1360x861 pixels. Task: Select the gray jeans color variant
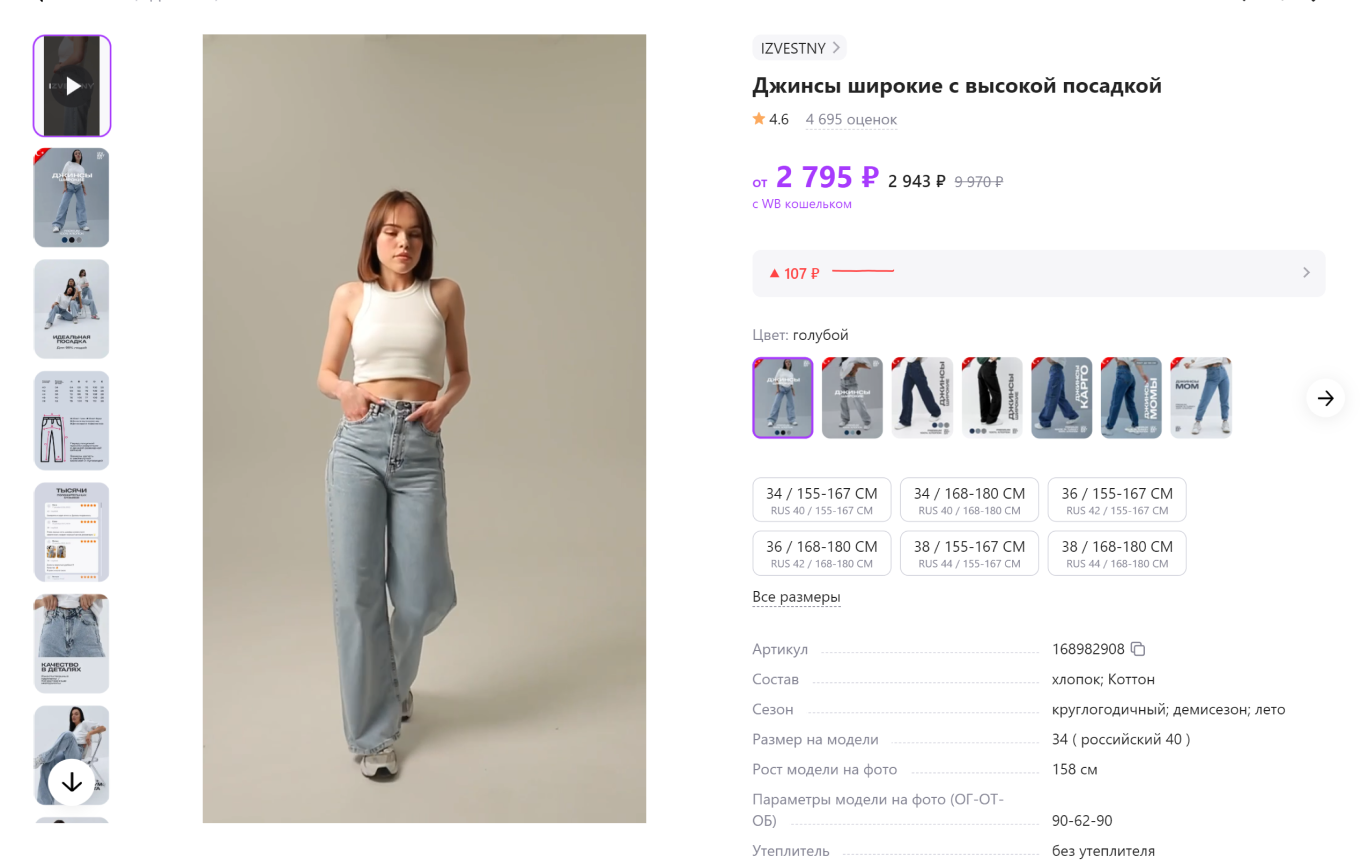852,398
